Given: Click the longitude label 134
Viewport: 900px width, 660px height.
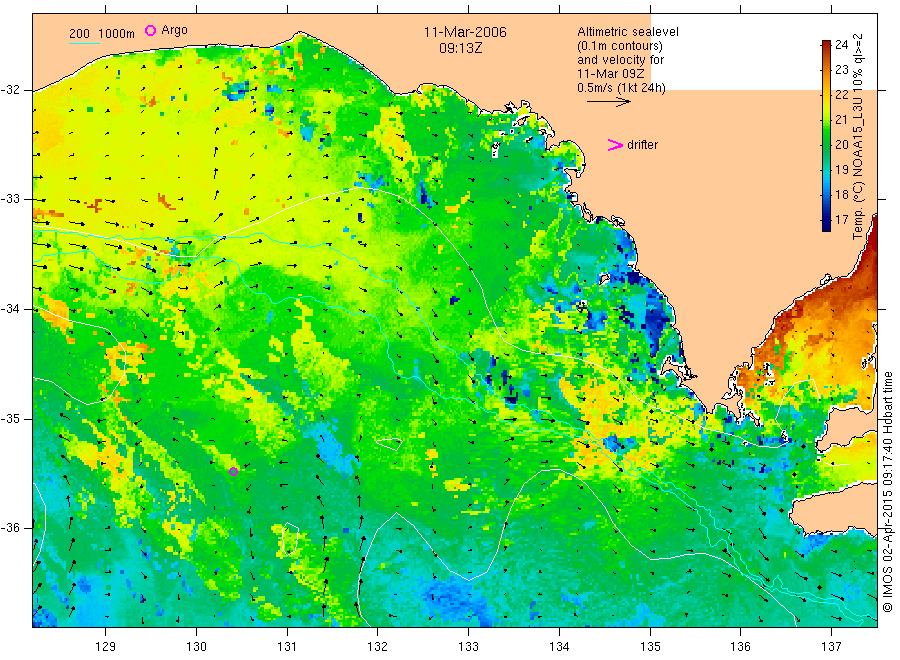Looking at the screenshot, I should coord(559,647).
